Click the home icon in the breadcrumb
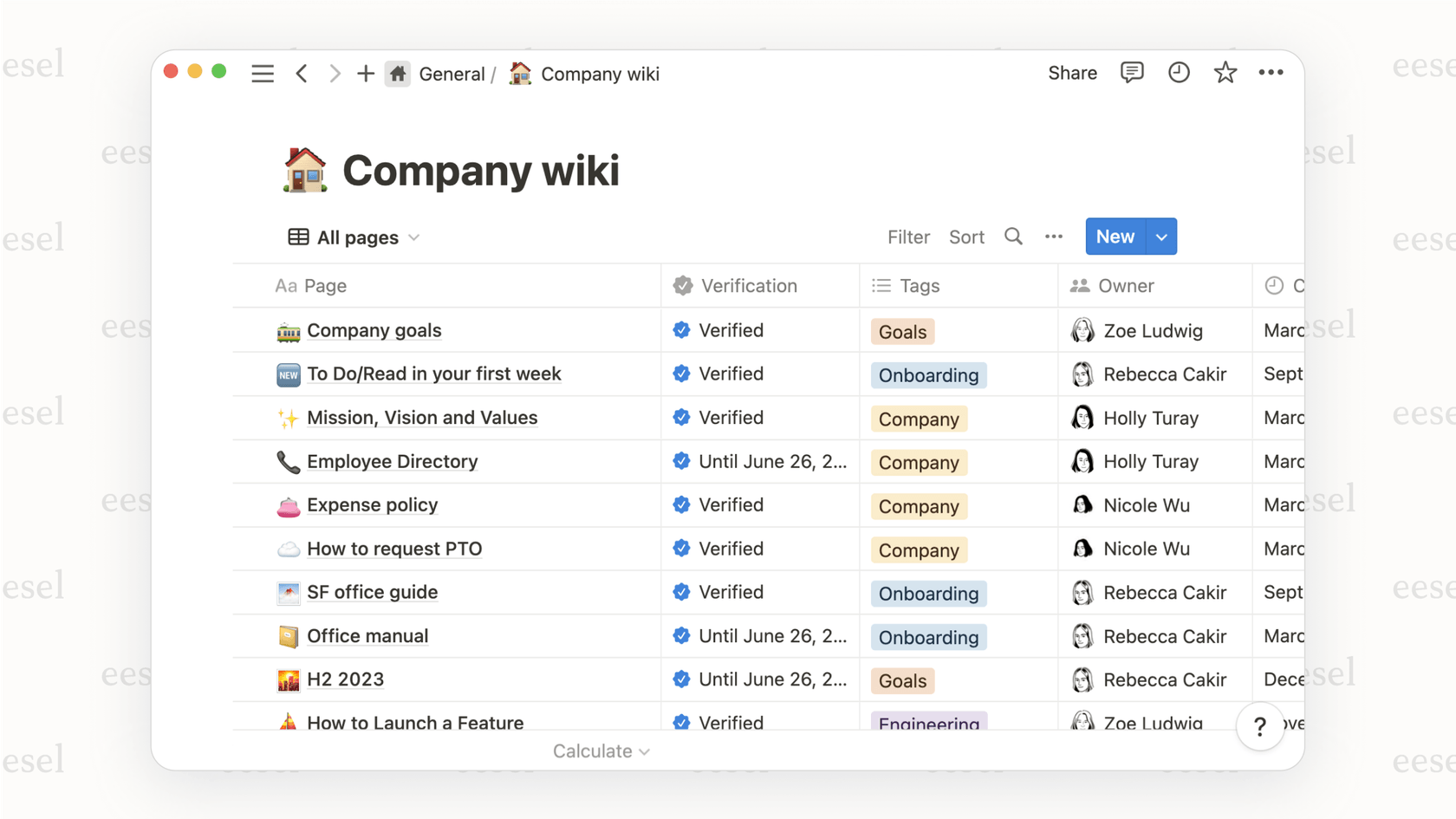This screenshot has width=1456, height=819. [x=397, y=74]
